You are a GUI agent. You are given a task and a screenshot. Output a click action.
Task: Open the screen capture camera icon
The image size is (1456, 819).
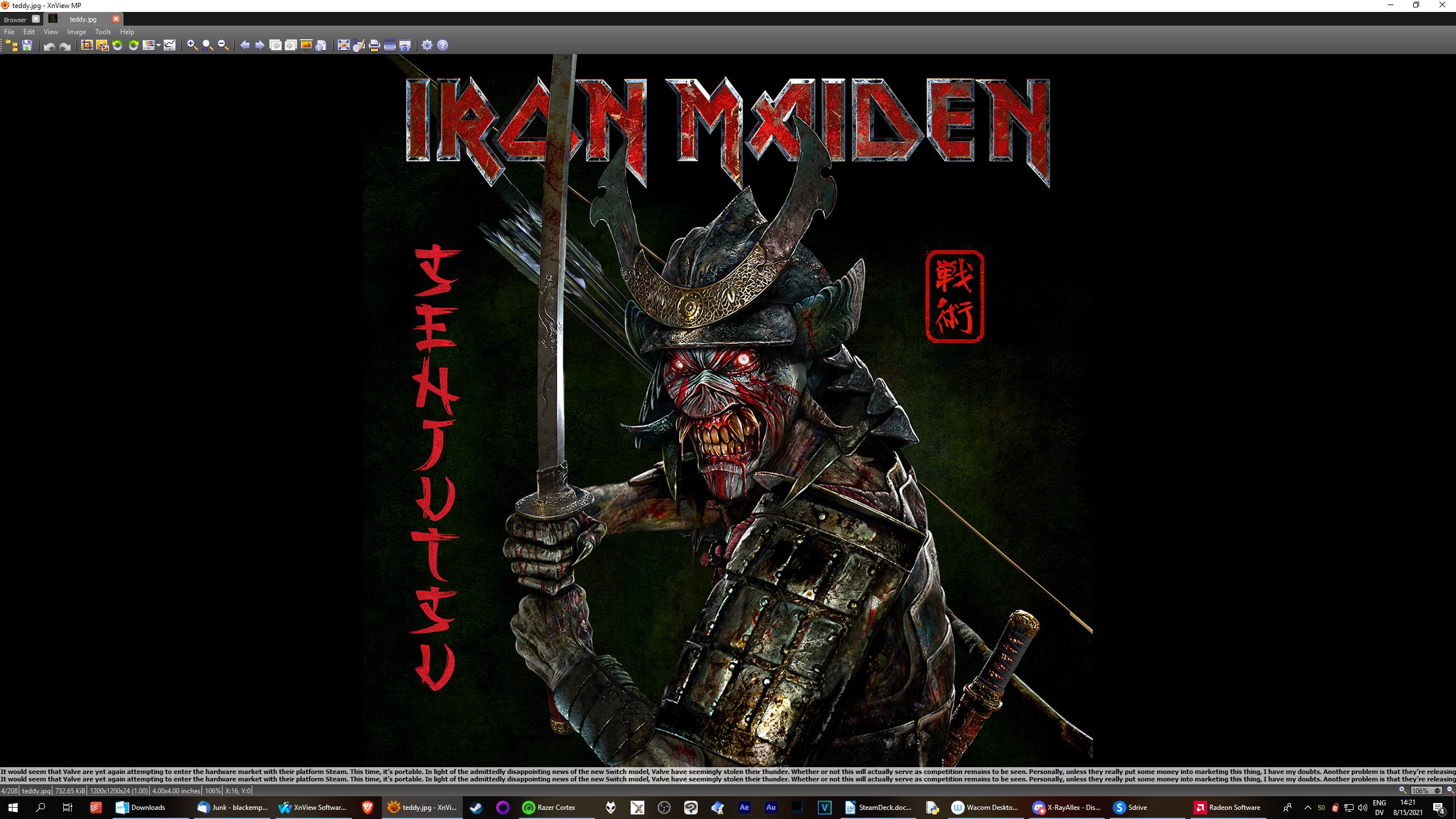405,46
